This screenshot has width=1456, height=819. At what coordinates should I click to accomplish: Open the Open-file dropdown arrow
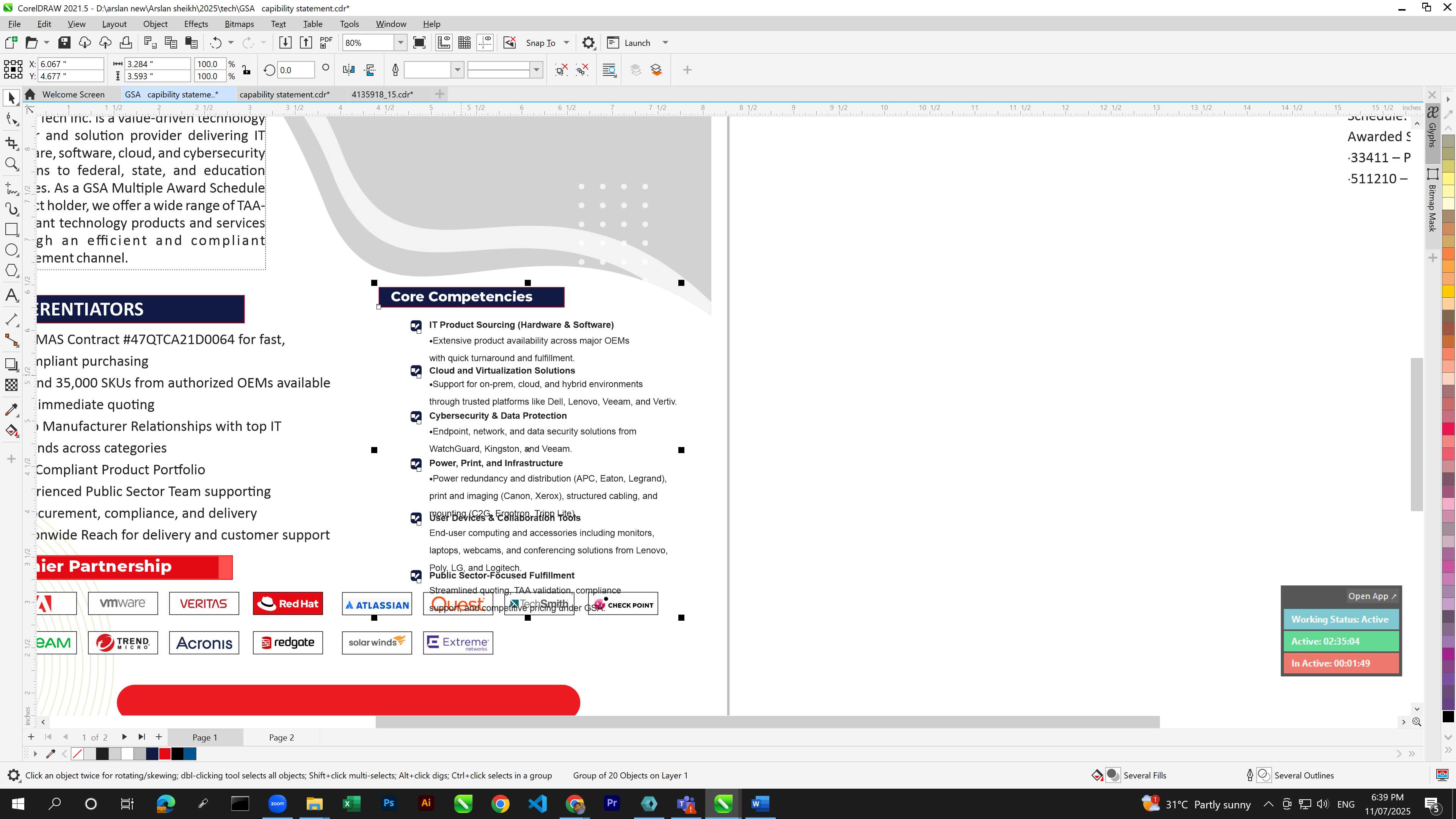tap(46, 42)
